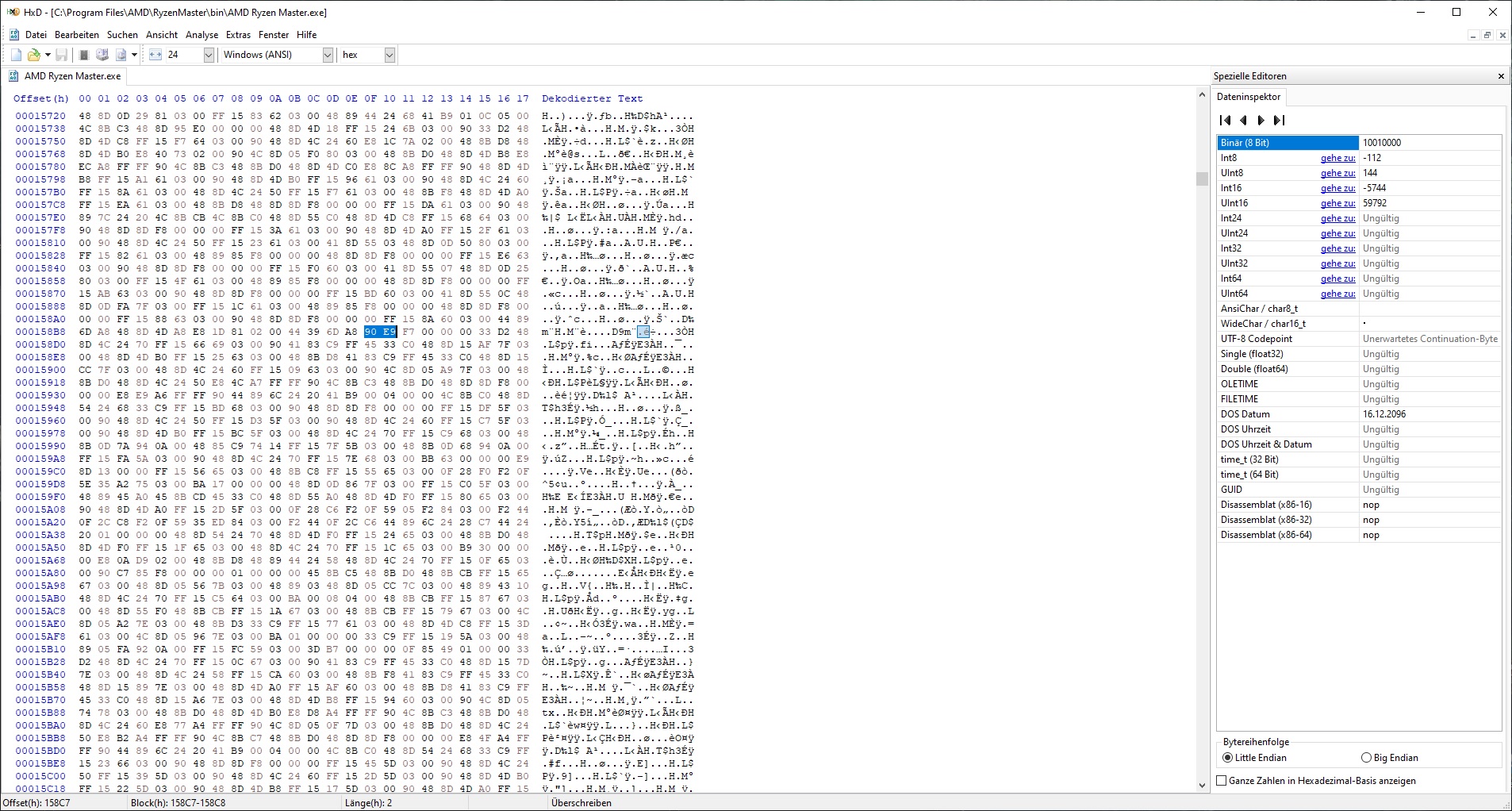Click the 'Dekodierter Text' column header
This screenshot has height=811, width=1512.
[x=592, y=98]
